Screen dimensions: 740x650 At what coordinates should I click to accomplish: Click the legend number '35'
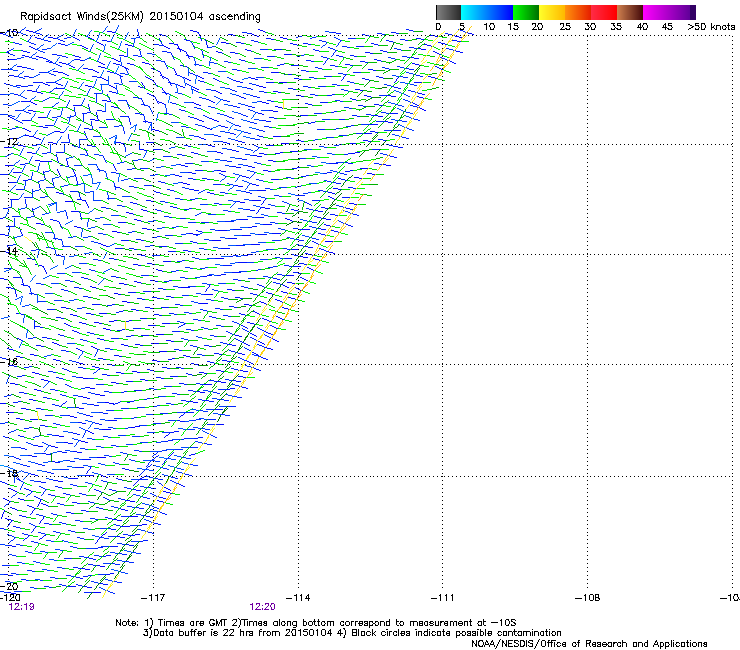pyautogui.click(x=616, y=26)
